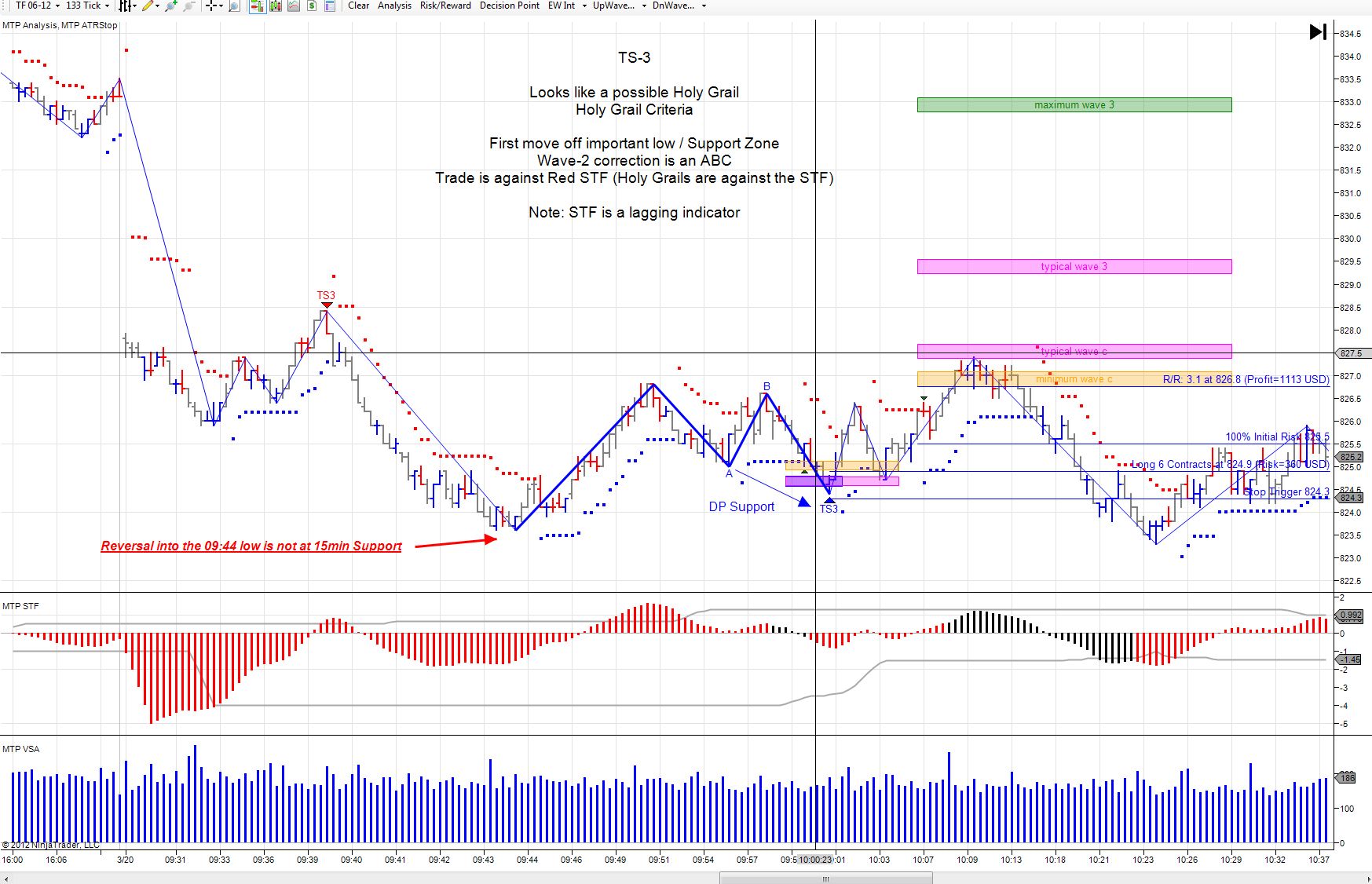
Task: Click the MTP Analysis, MTP ATRStop label
Action: pos(60,25)
